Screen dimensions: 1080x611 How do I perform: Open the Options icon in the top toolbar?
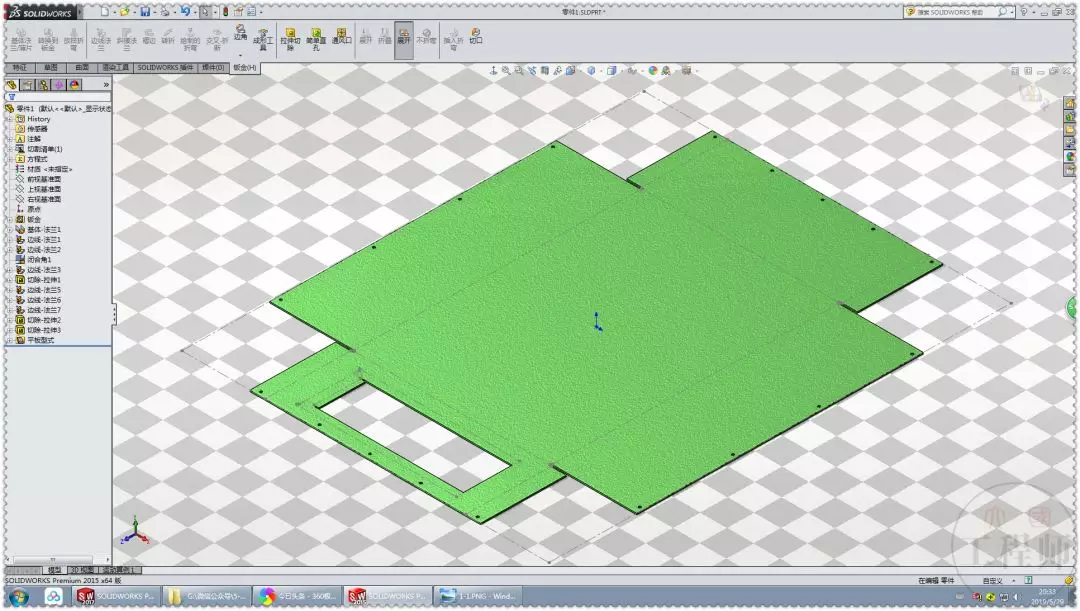pos(251,12)
